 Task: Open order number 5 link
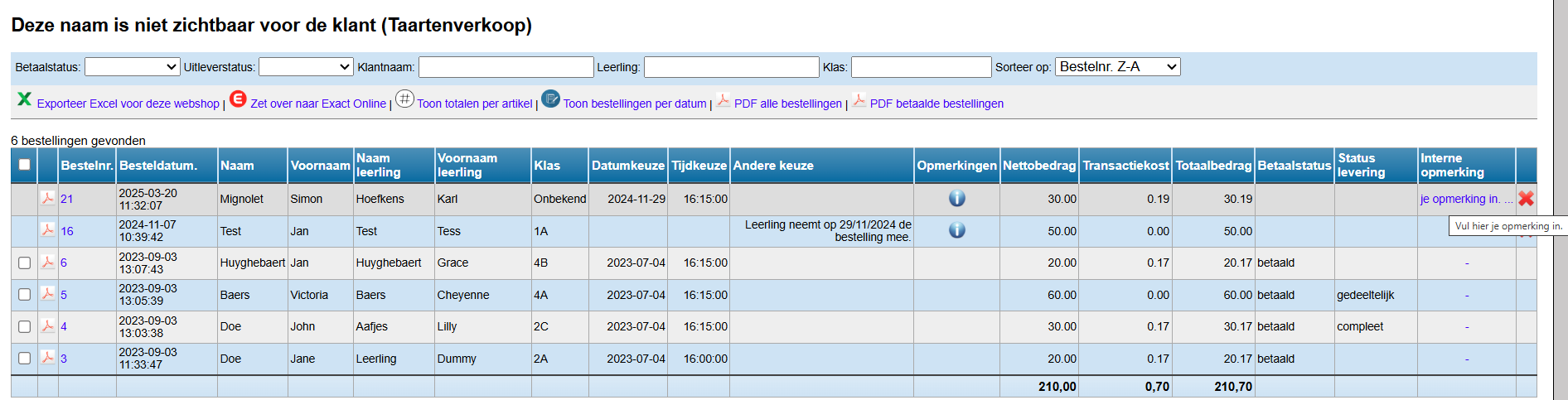pos(64,295)
